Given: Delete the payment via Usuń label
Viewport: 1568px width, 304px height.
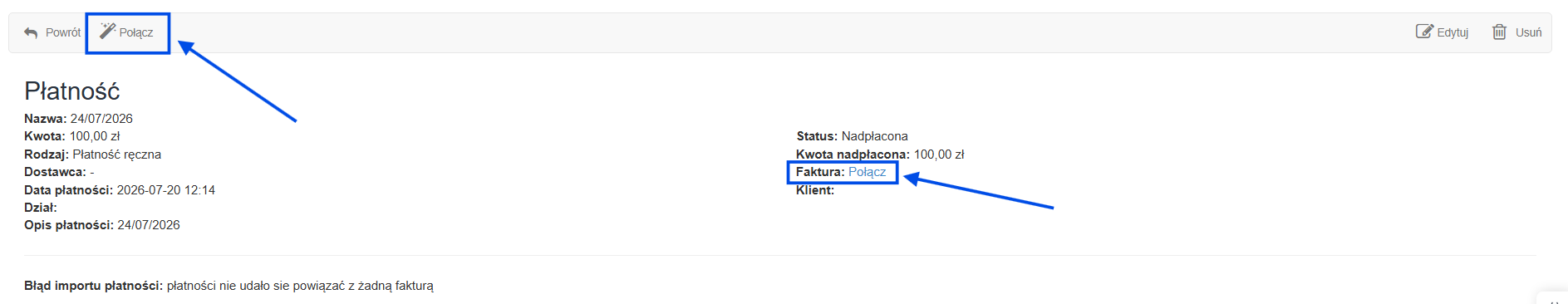Looking at the screenshot, I should 1528,32.
